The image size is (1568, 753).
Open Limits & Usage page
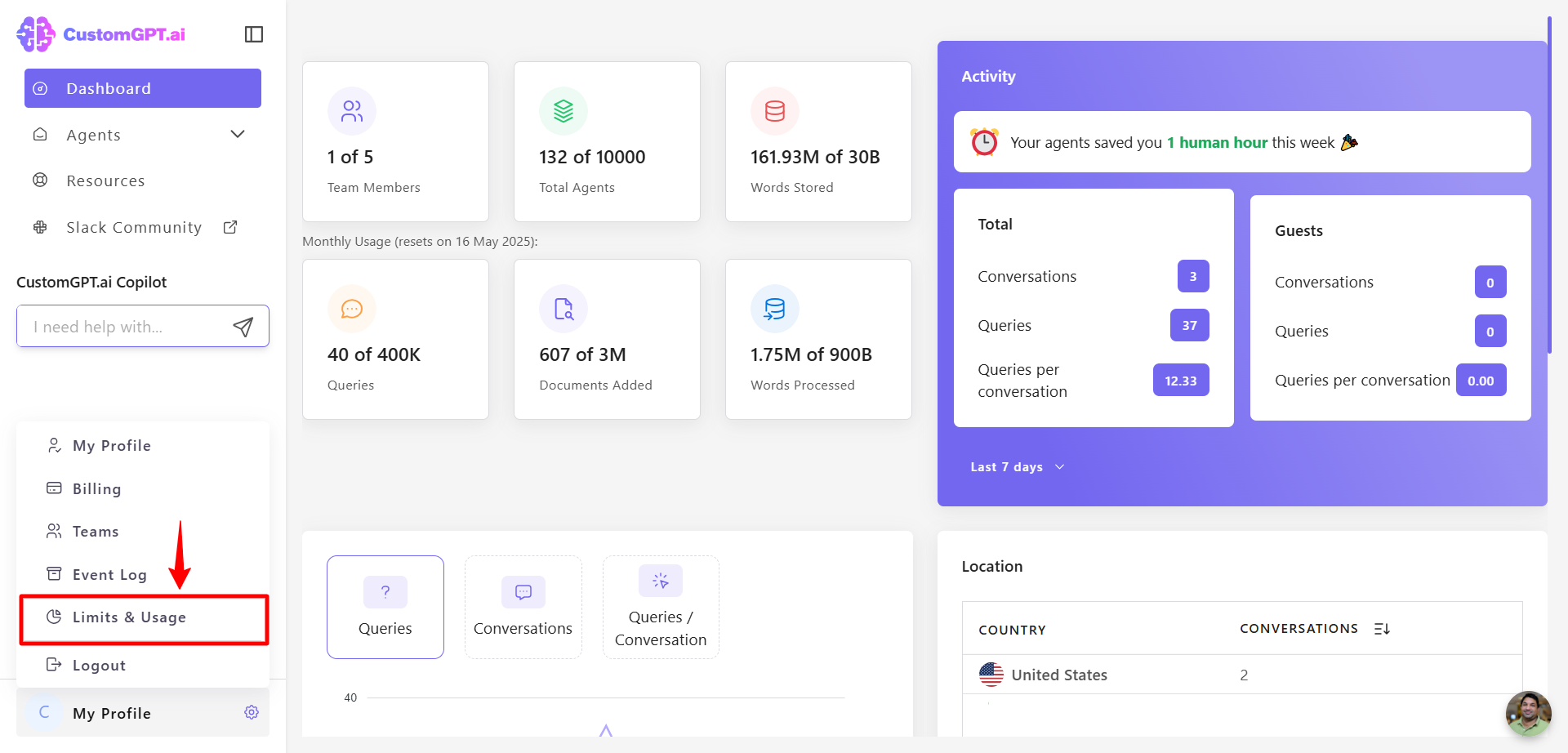point(144,618)
